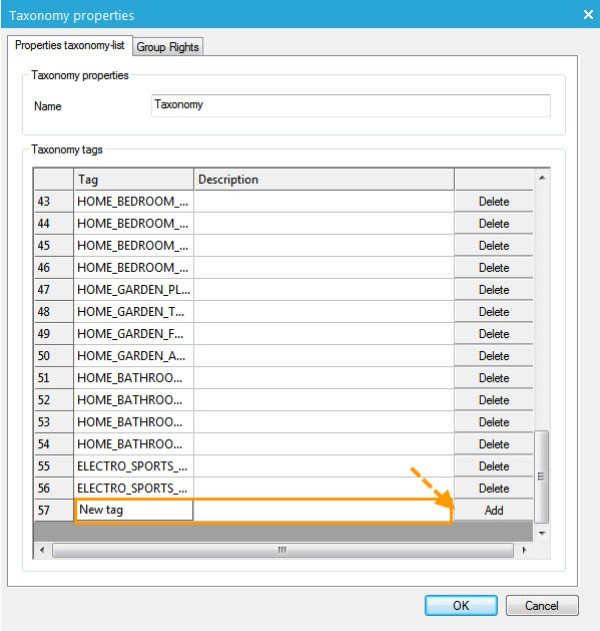Delete the tag in row 56
600x631 pixels.
[x=493, y=488]
